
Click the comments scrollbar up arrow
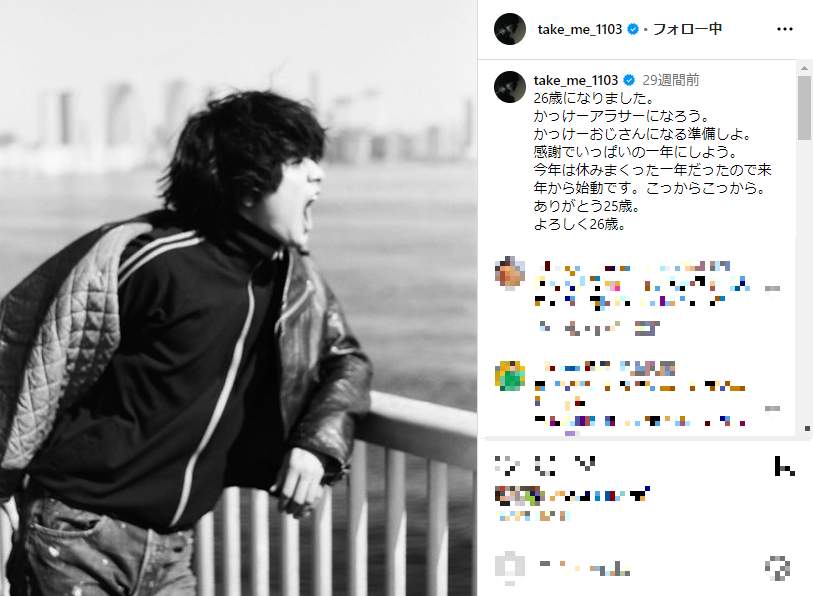(805, 68)
